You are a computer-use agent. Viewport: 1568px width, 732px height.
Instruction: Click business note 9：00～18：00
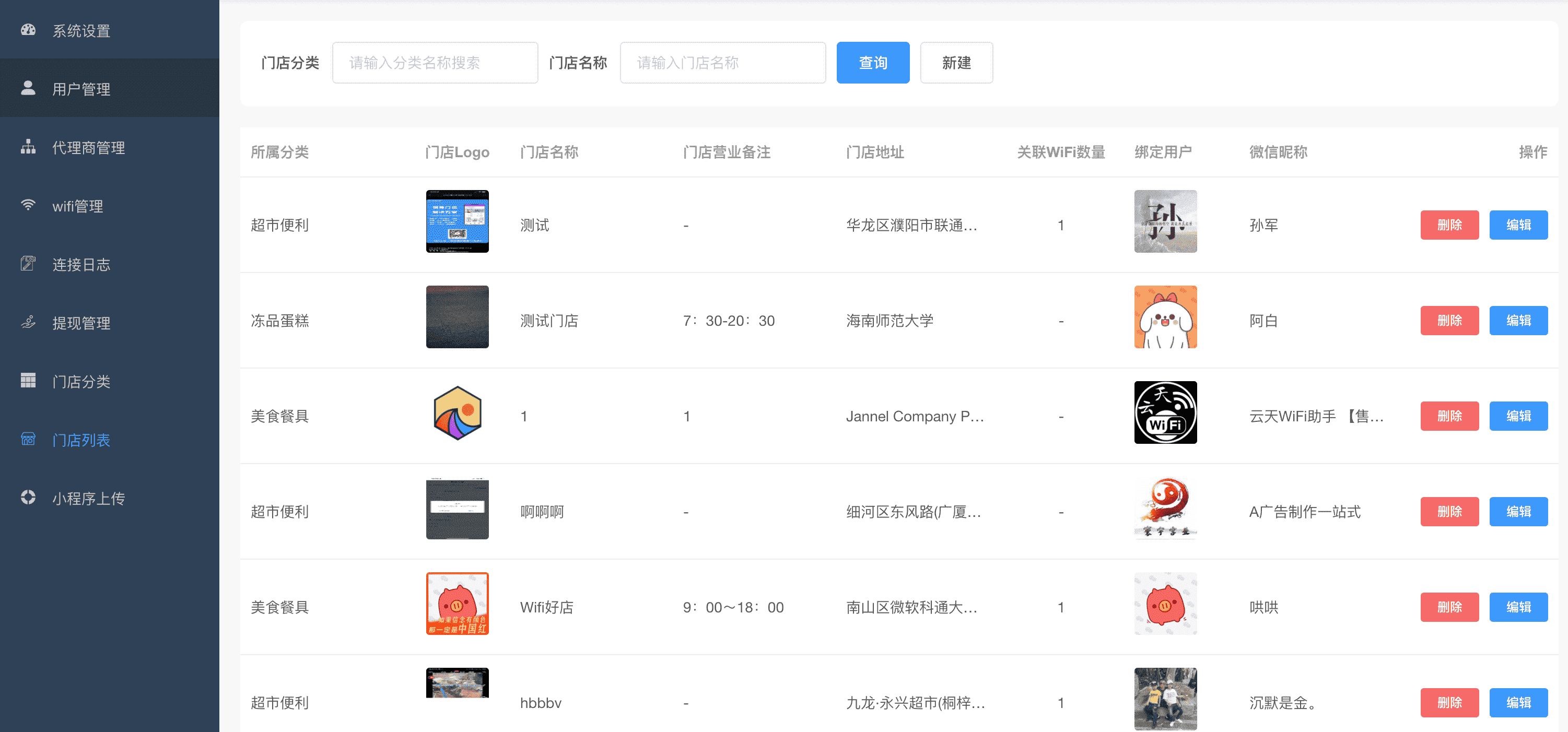(733, 607)
